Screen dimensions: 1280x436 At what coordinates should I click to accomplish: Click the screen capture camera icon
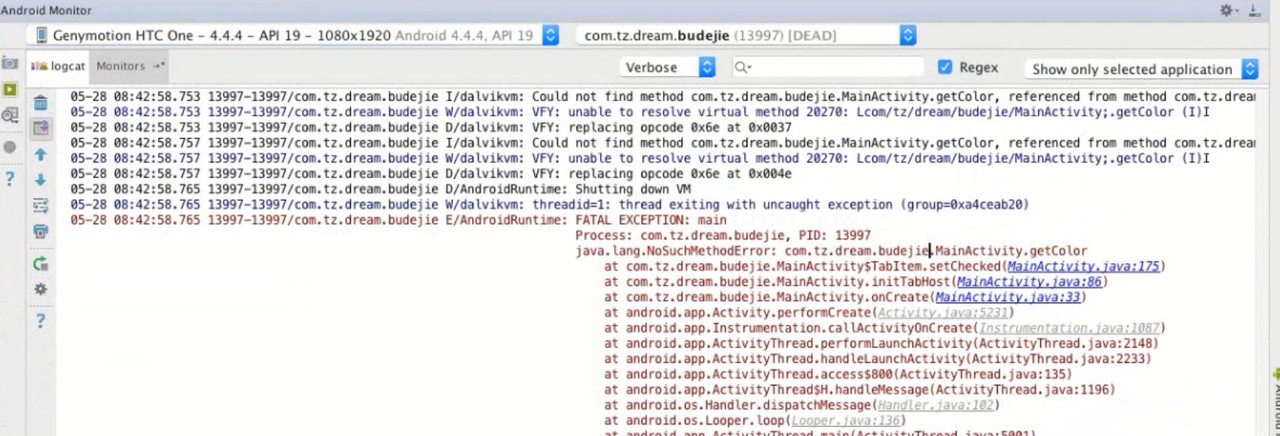pyautogui.click(x=10, y=63)
